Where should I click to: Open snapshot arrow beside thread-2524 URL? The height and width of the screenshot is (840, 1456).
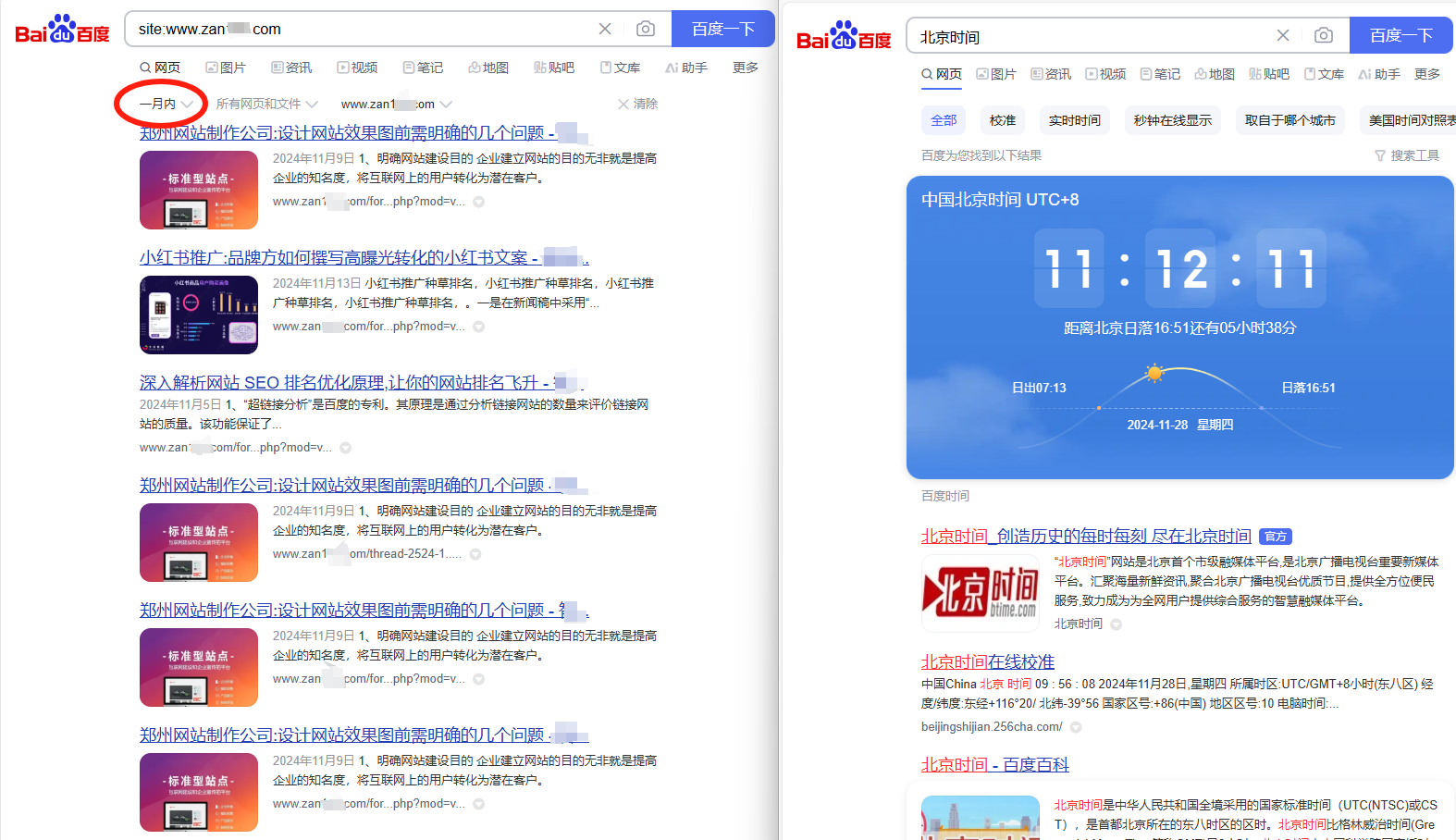475,554
